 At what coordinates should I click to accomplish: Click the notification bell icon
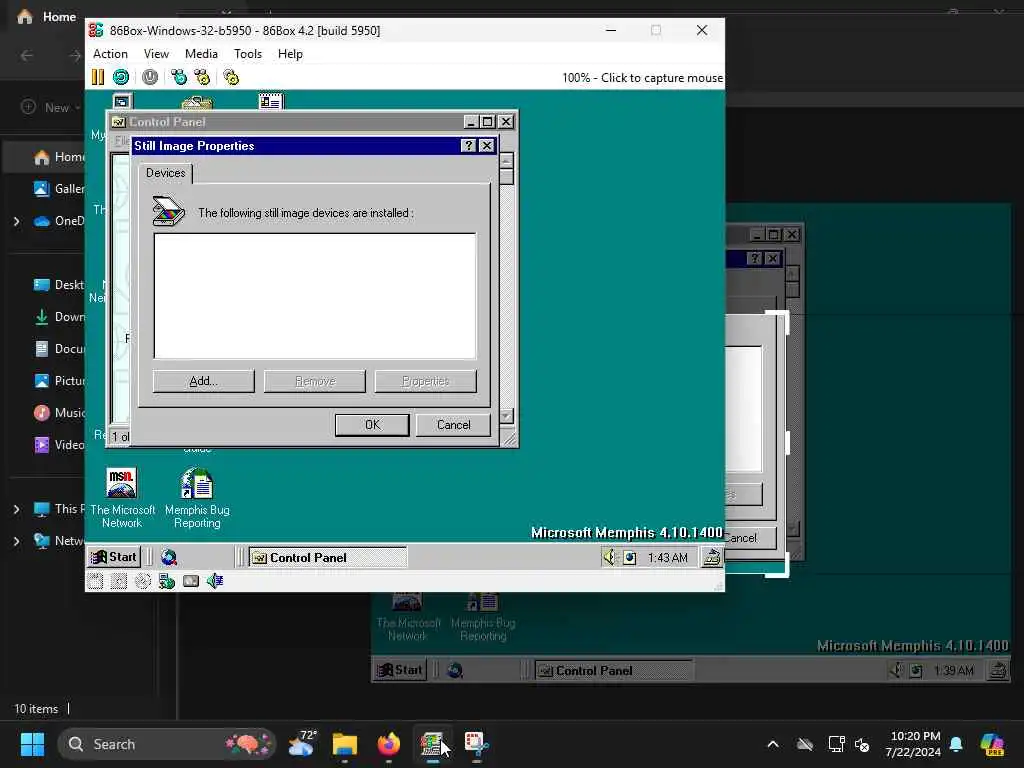(956, 744)
